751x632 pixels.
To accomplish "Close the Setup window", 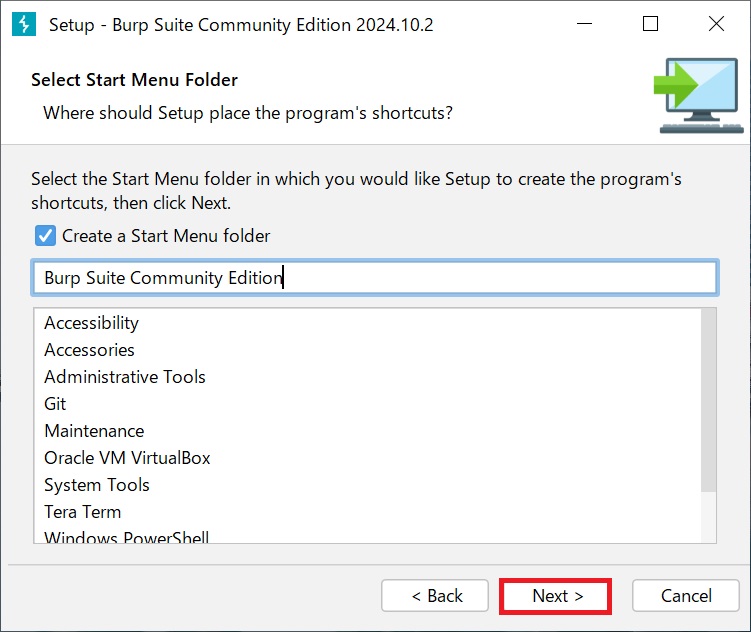I will coord(716,23).
